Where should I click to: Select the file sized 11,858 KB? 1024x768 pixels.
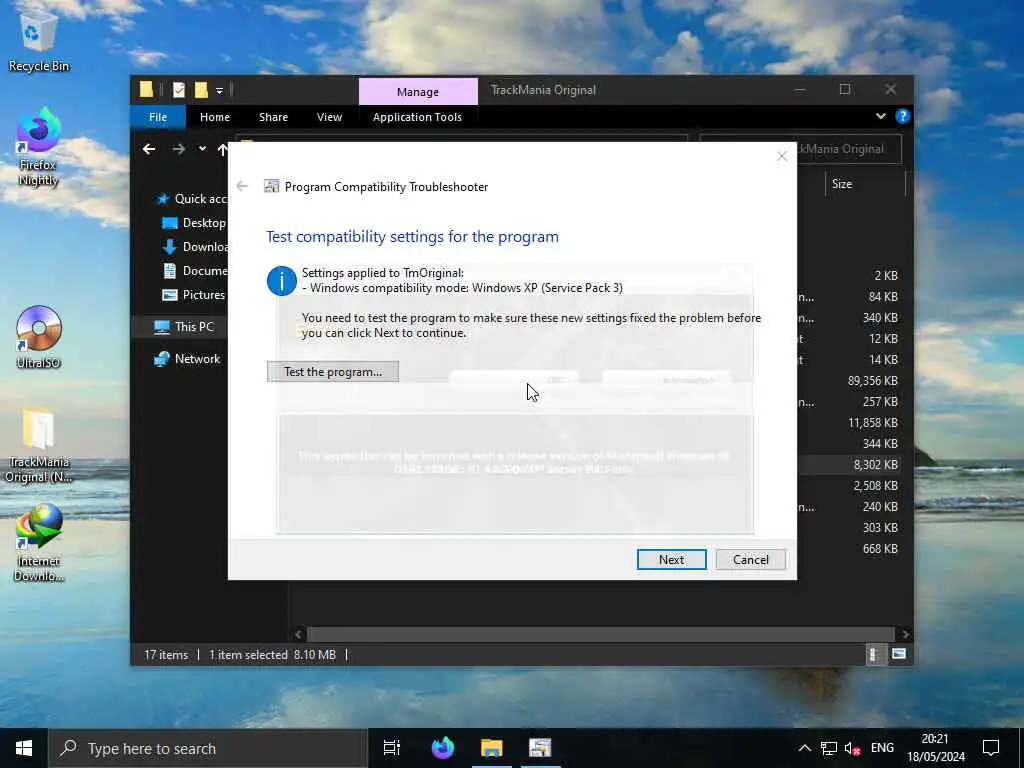click(849, 423)
